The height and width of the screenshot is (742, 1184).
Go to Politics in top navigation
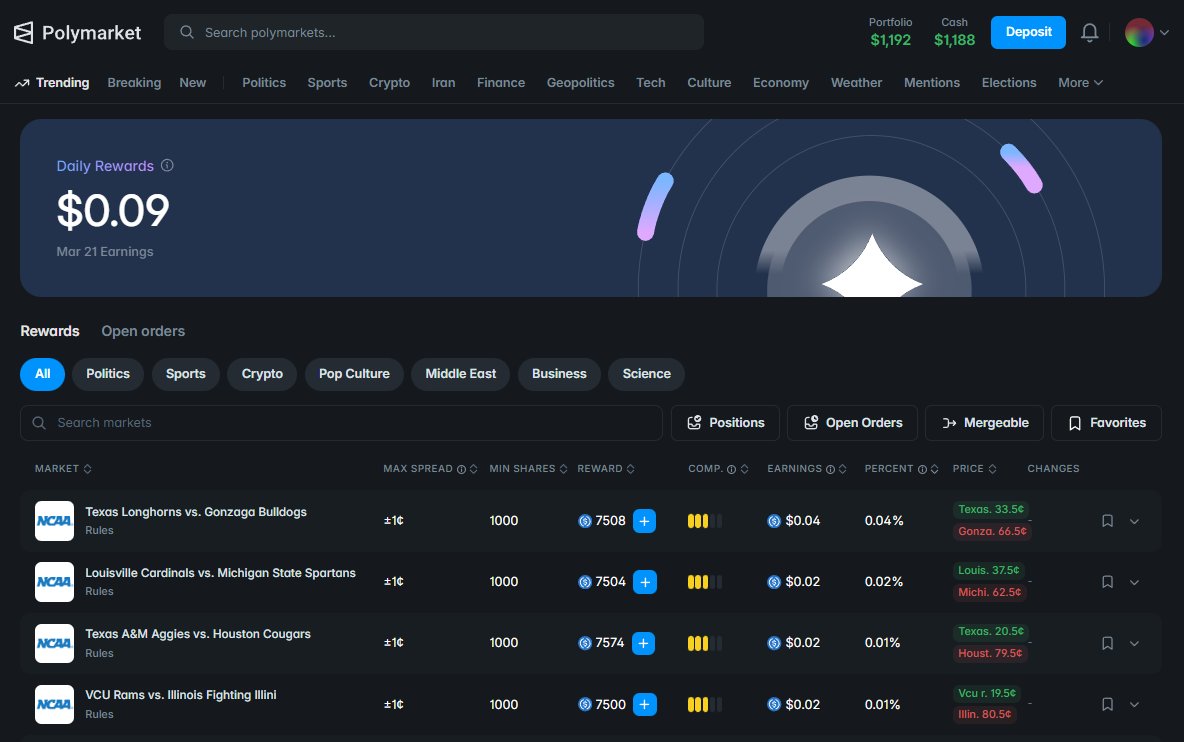coord(264,82)
